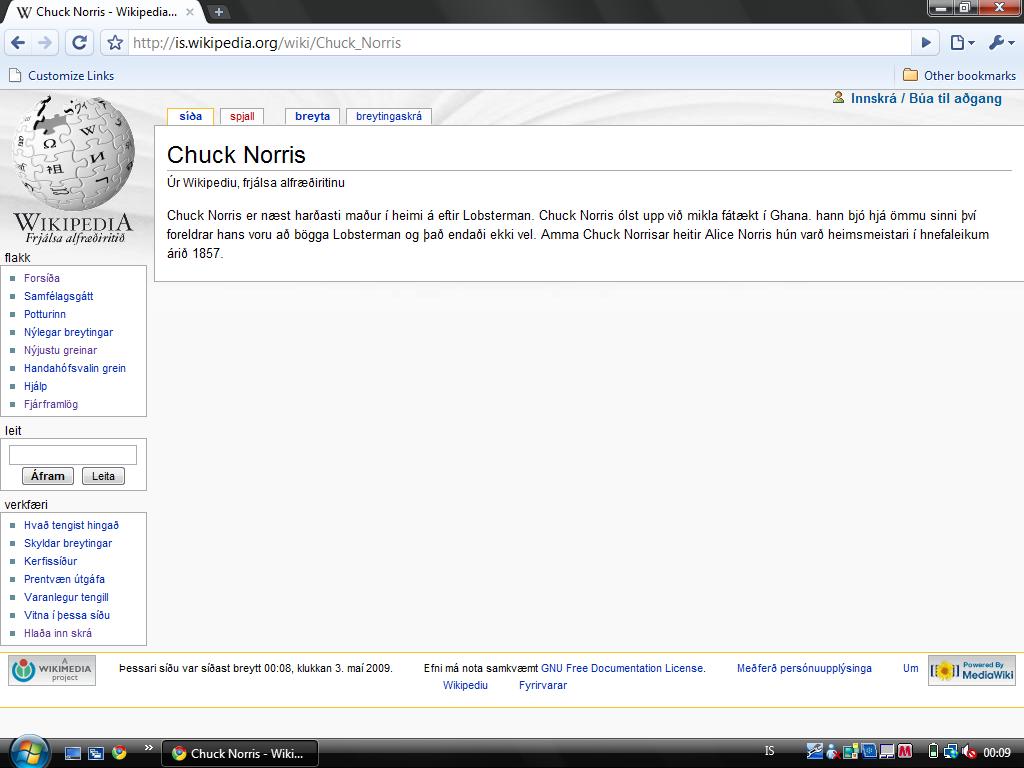
Task: Click the Chuck Norris taskbar button
Action: (240, 753)
